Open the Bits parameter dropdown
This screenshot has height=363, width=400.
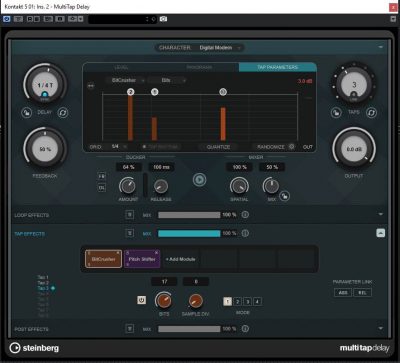pyautogui.click(x=168, y=80)
